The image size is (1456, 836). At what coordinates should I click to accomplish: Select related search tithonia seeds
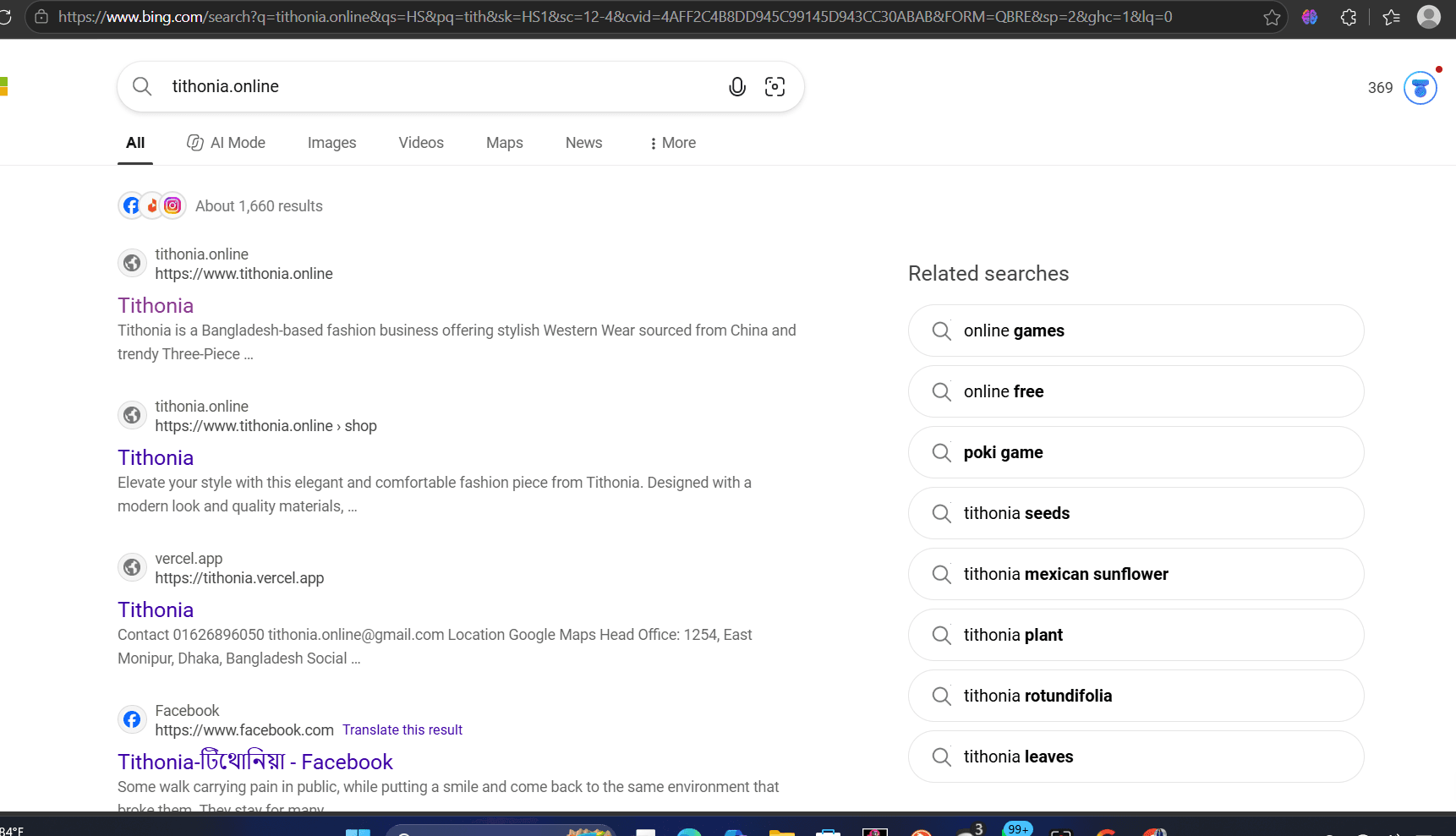(1136, 513)
